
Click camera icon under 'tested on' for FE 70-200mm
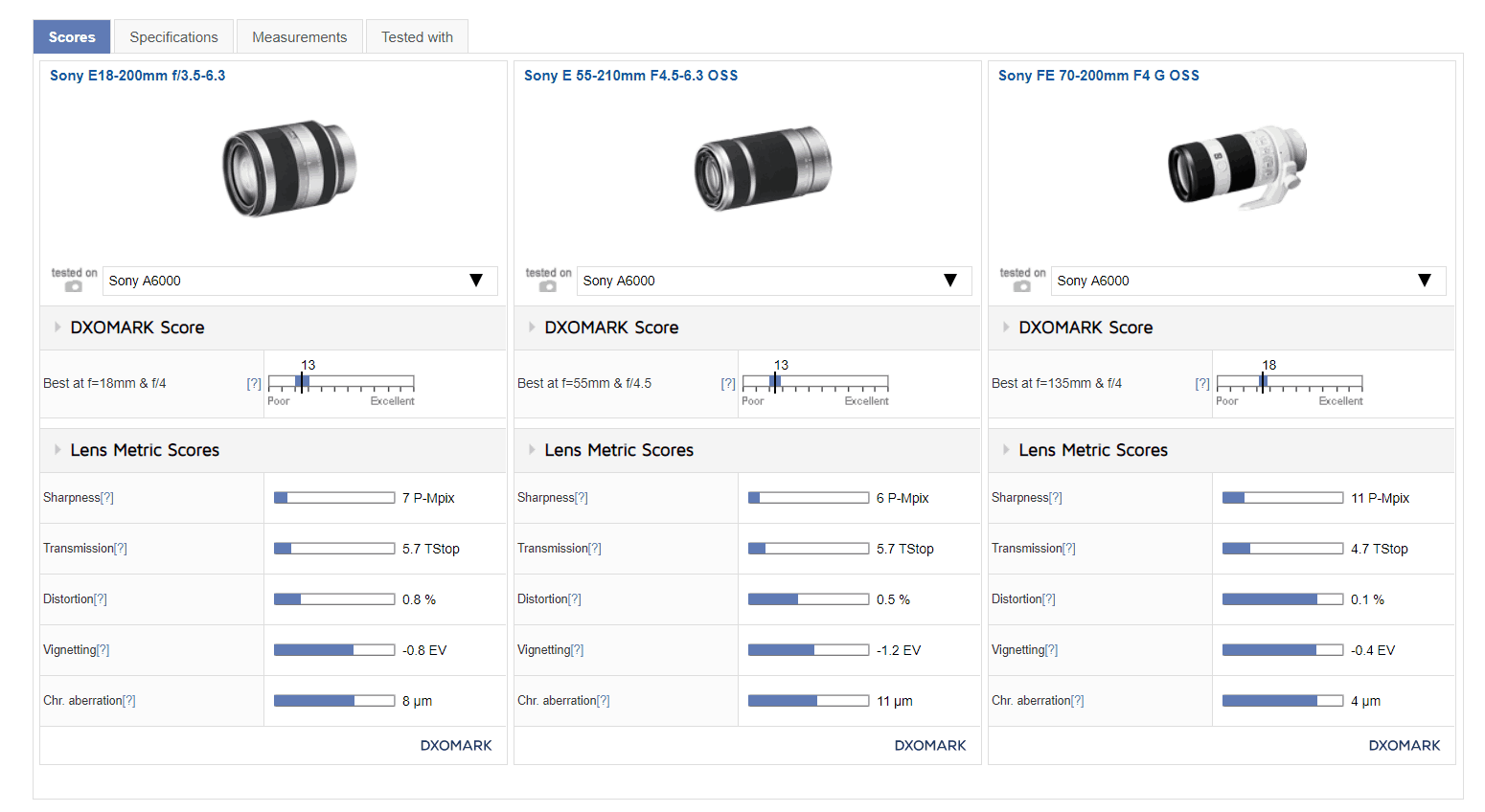click(x=1022, y=286)
